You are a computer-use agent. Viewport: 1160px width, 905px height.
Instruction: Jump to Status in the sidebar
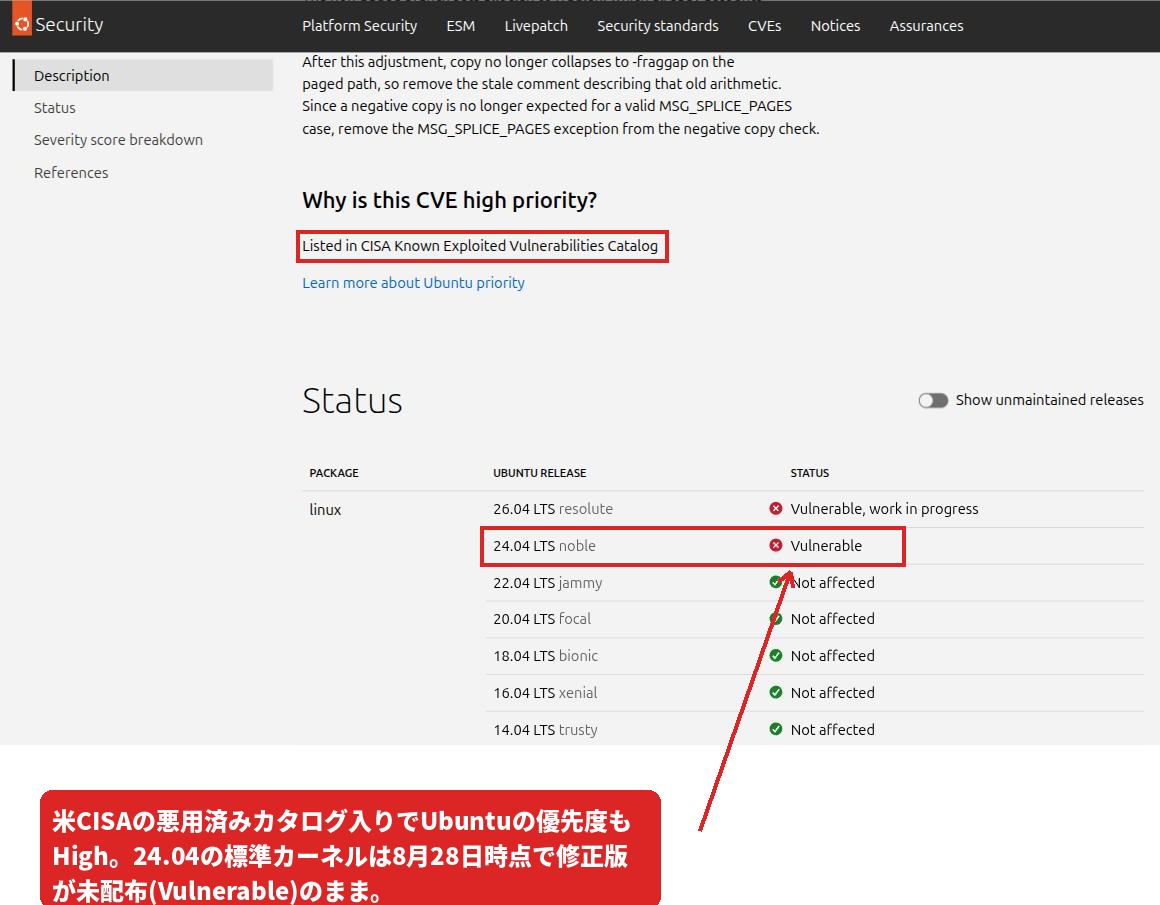pos(55,108)
